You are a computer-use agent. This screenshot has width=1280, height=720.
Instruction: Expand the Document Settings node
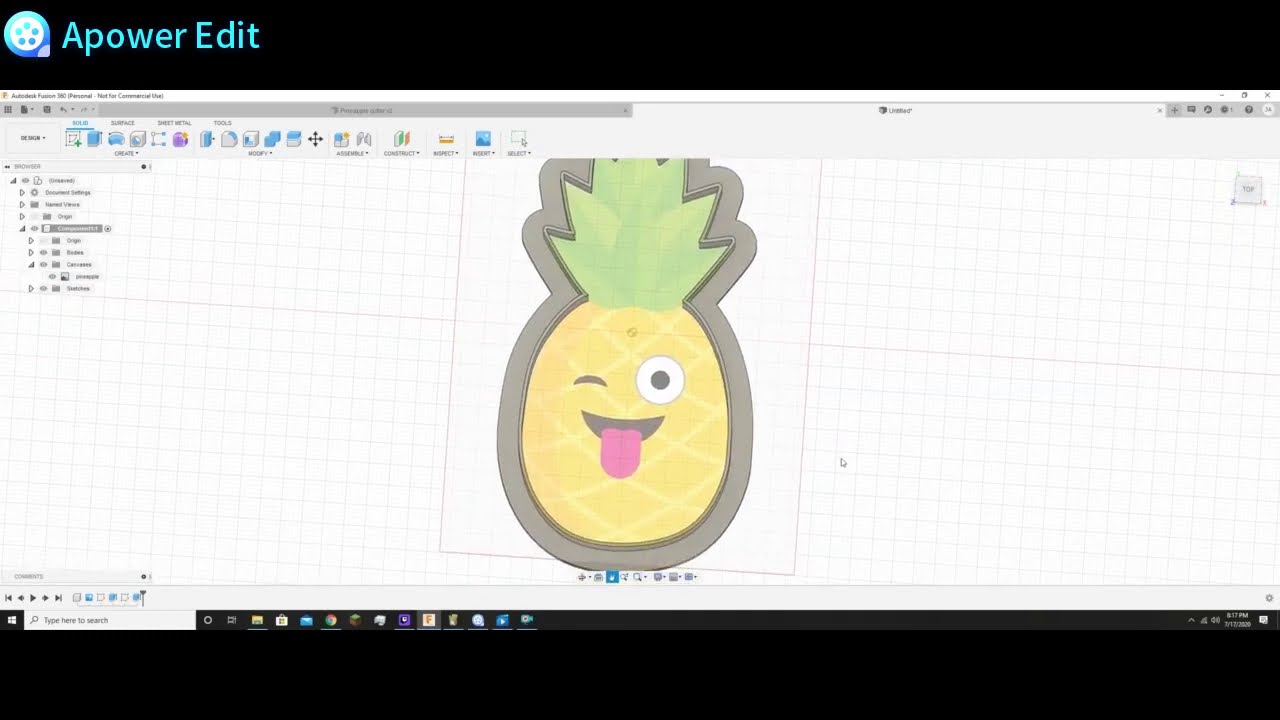click(22, 193)
